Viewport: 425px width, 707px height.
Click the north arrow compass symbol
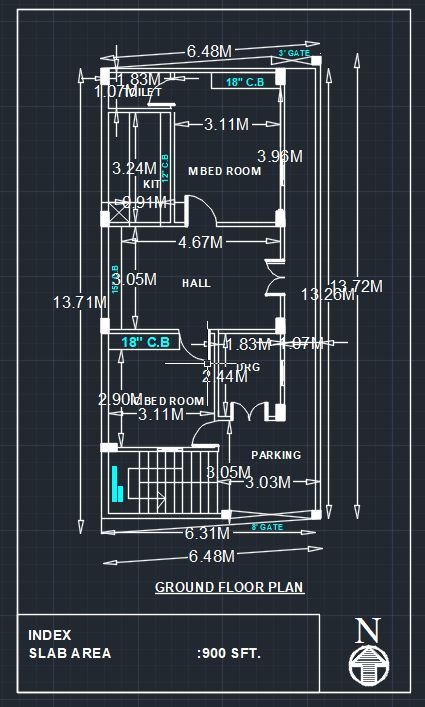(369, 665)
